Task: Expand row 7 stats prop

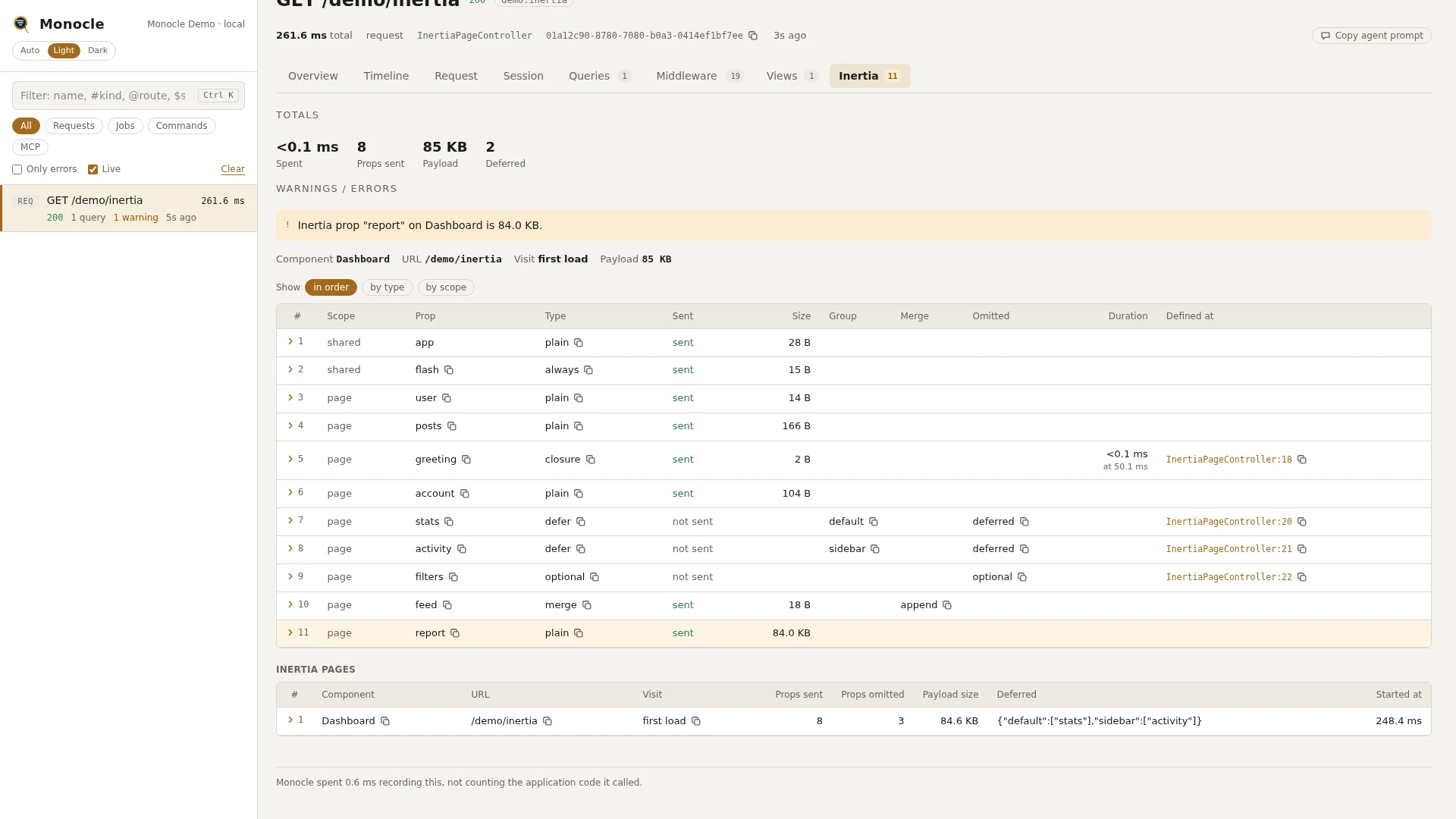Action: tap(290, 520)
